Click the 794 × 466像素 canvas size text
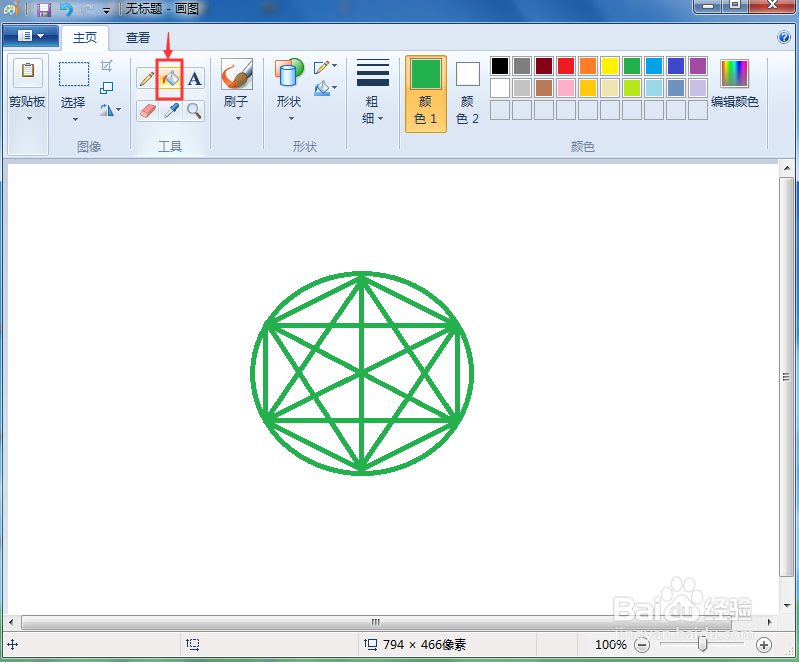 coord(424,645)
